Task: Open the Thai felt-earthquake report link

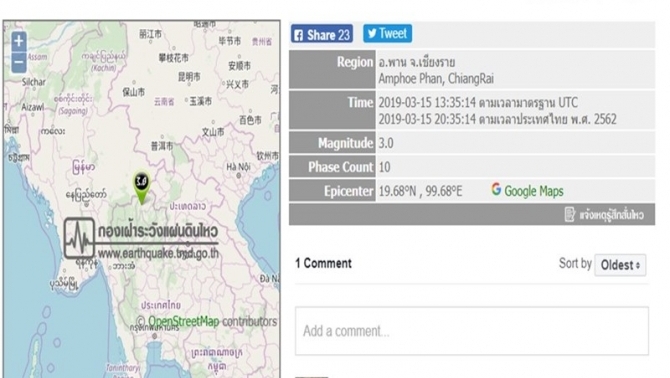Action: point(611,215)
